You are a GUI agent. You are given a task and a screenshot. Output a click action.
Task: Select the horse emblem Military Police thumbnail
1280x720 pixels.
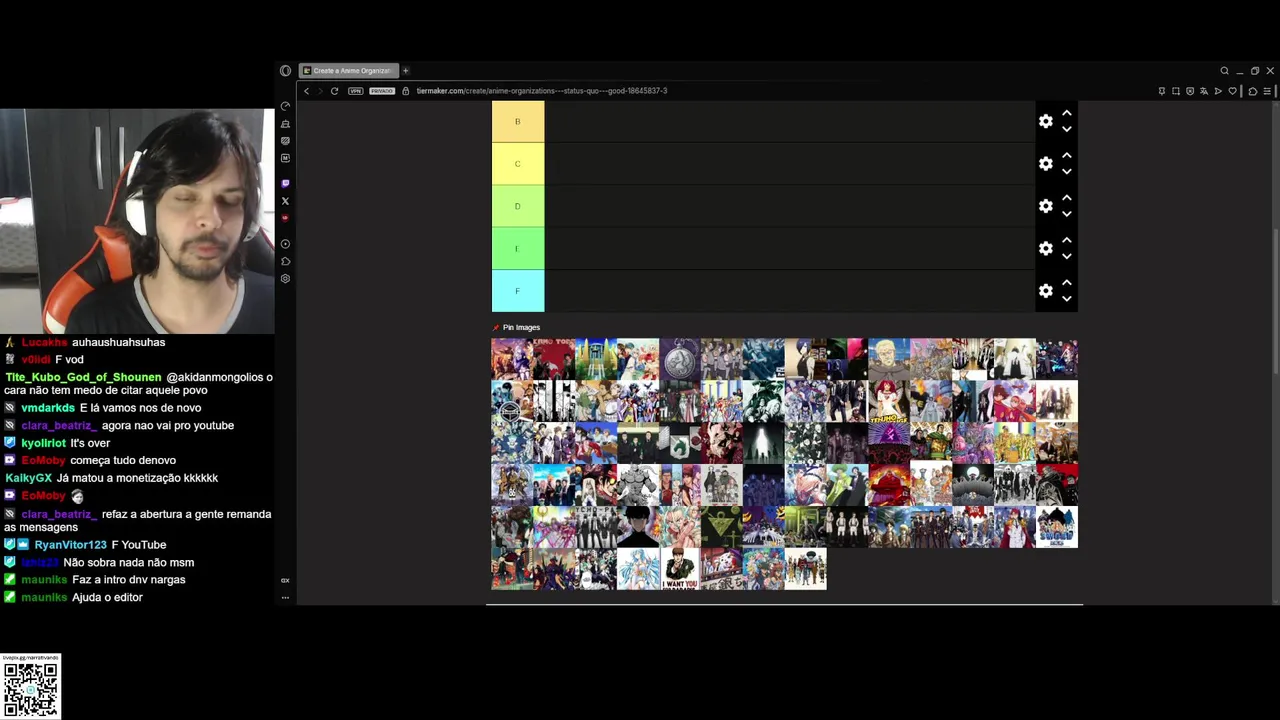coord(680,443)
